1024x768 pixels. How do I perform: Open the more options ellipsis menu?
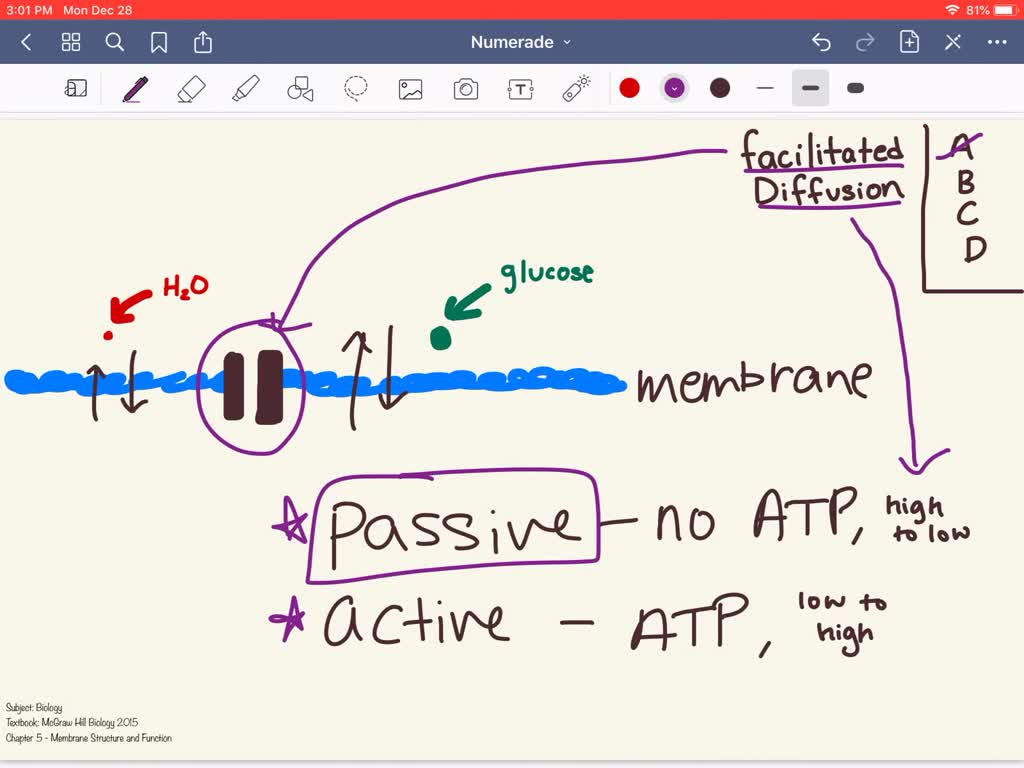[x=997, y=42]
